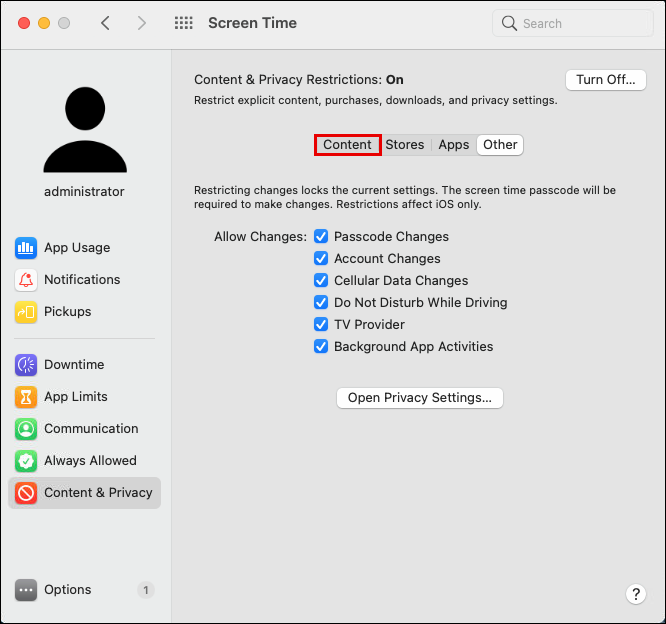Select the Other tab
The width and height of the screenshot is (666, 624).
[500, 145]
